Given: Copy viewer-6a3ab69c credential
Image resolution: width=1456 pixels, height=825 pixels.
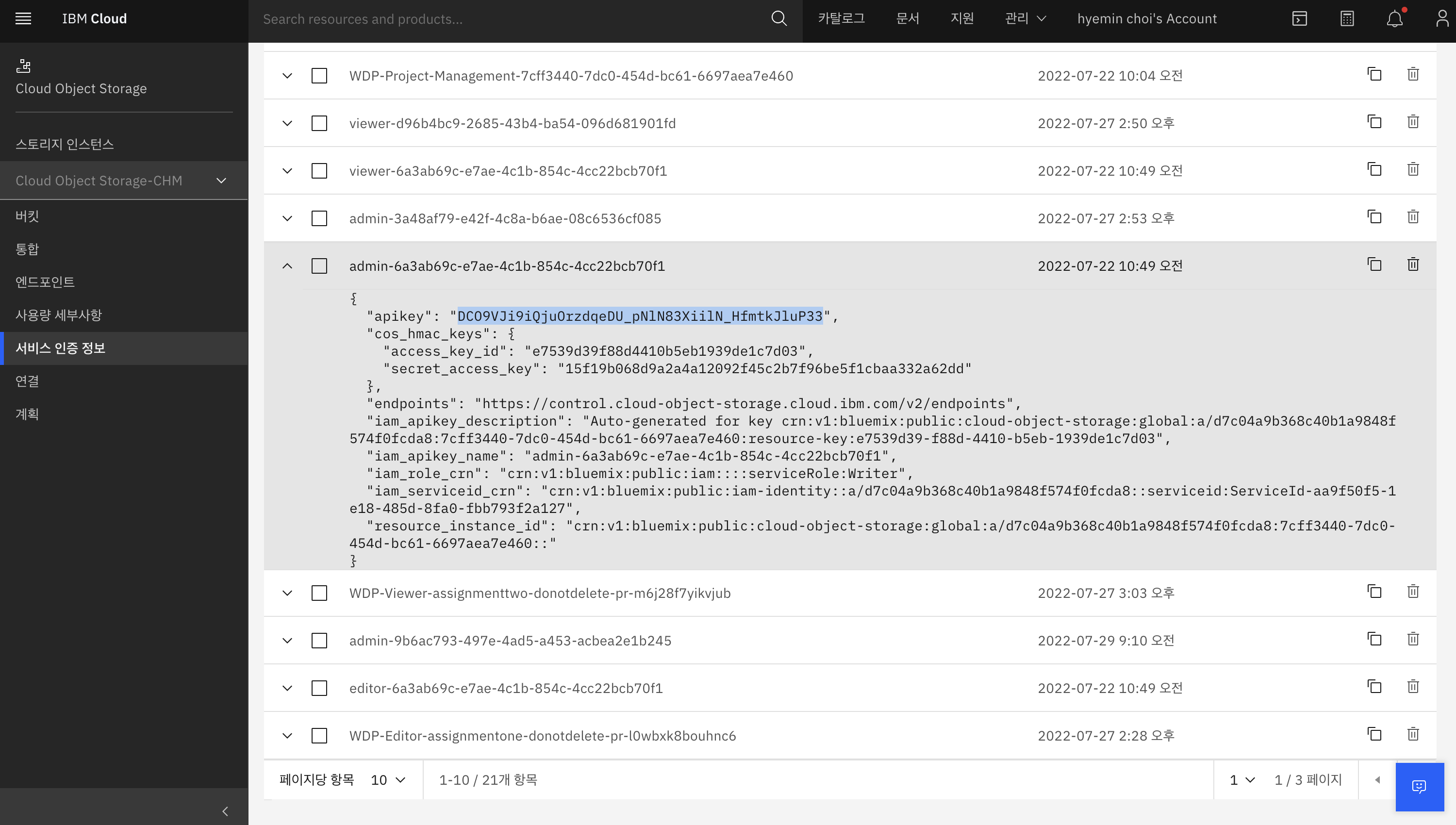Looking at the screenshot, I should tap(1374, 169).
